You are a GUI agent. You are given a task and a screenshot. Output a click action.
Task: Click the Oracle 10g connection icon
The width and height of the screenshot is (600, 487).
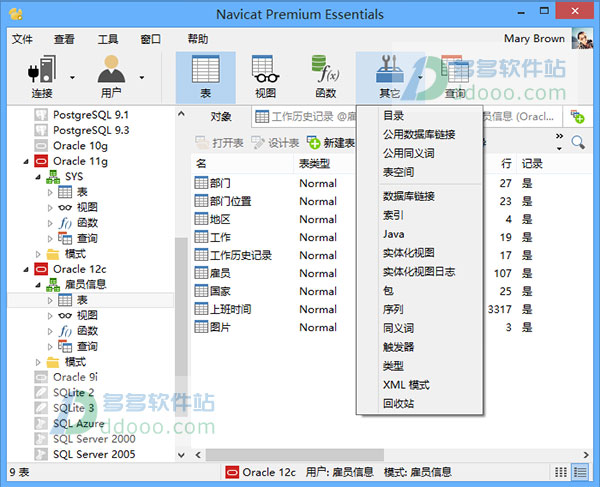41,146
